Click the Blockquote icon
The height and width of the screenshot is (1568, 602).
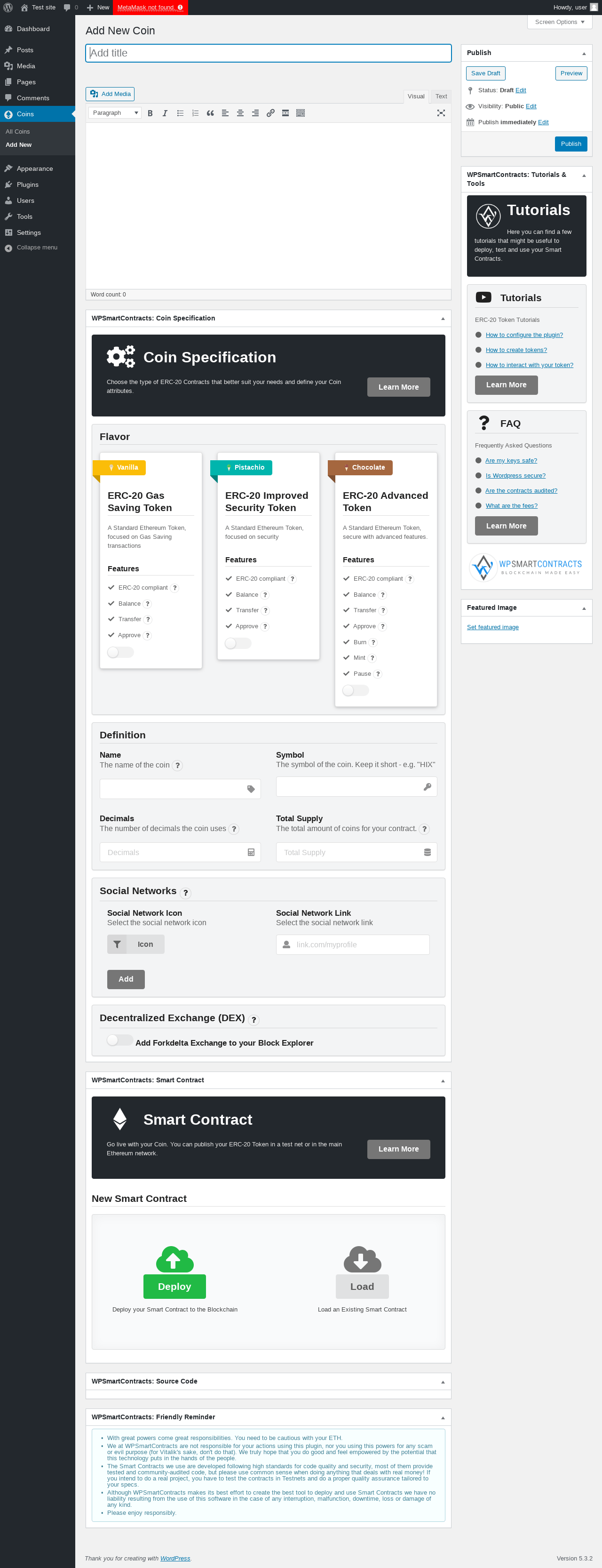tap(210, 113)
